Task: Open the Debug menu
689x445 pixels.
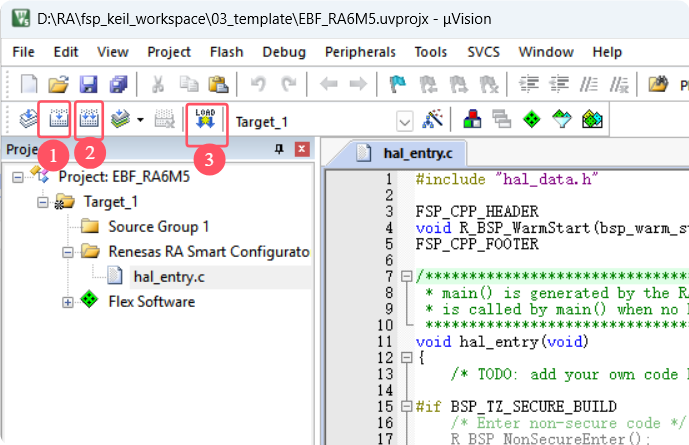Action: 284,52
